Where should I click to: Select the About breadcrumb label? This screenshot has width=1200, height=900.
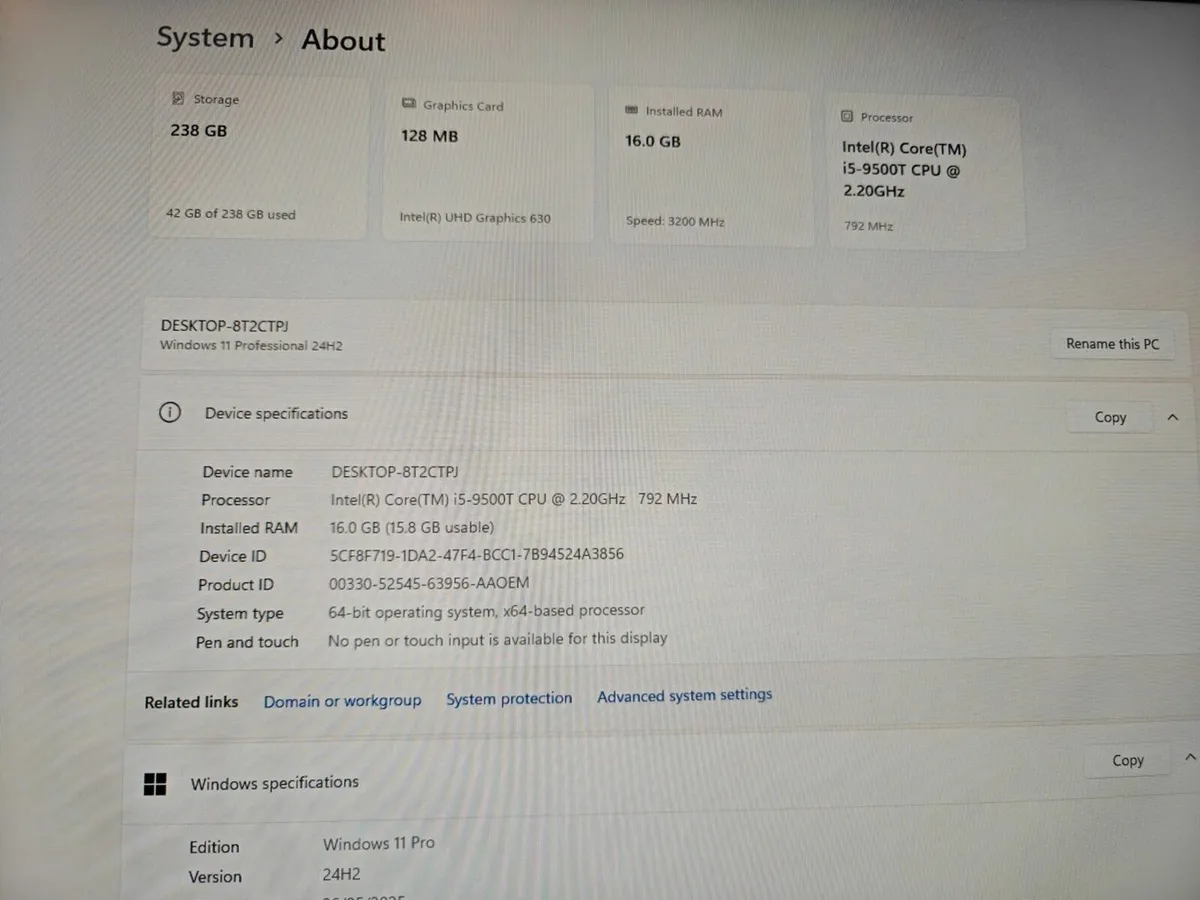pos(343,41)
